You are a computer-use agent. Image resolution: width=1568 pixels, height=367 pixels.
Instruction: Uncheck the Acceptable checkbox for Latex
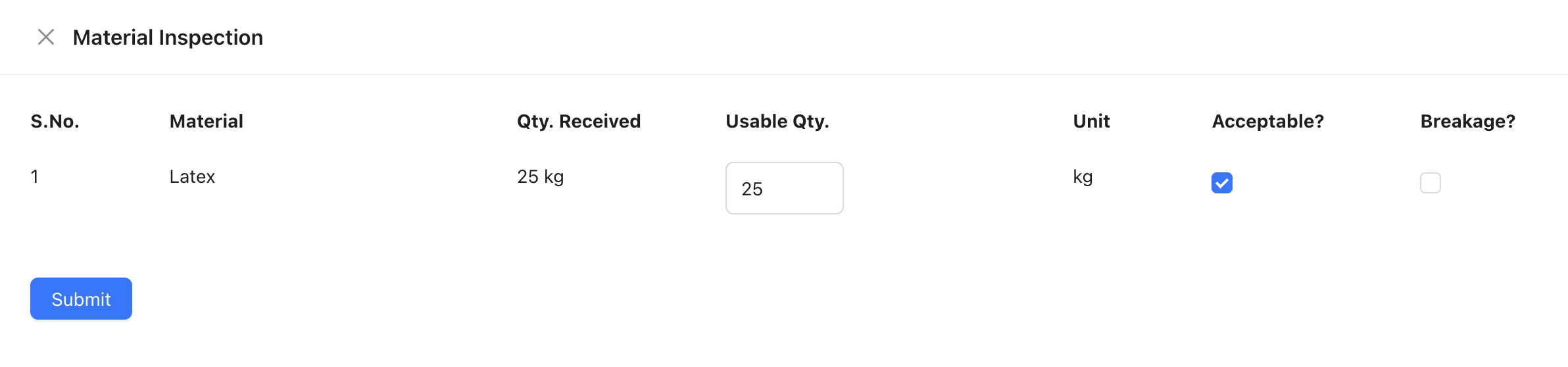pos(1221,183)
